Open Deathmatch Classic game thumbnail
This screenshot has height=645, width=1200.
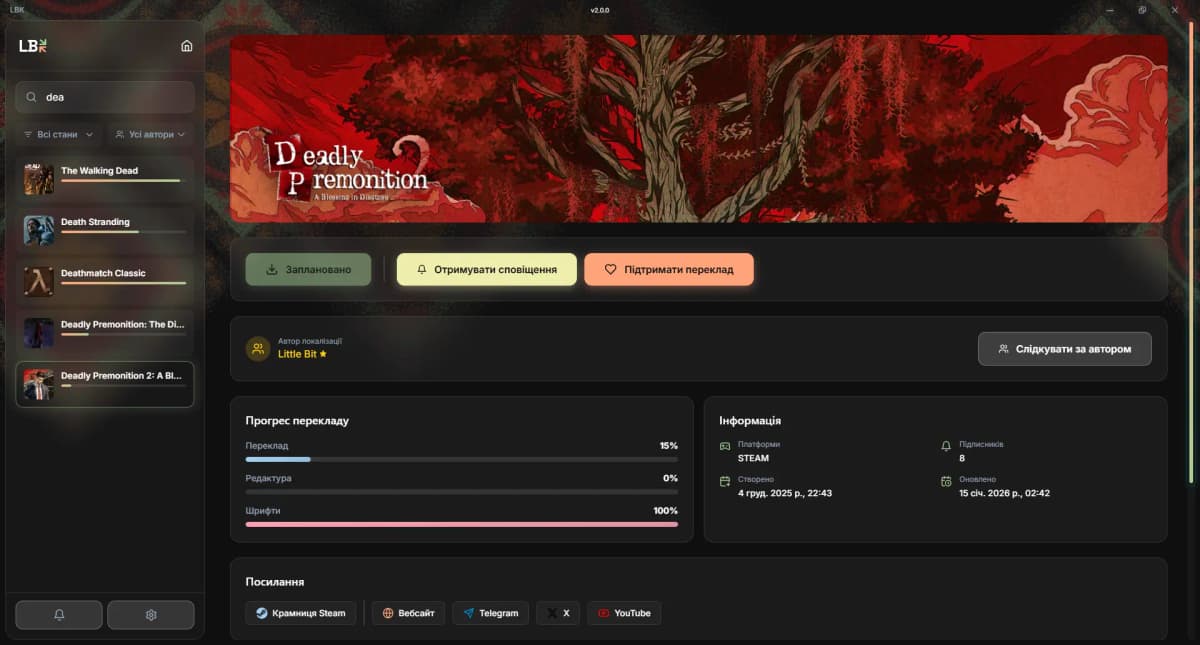coord(39,282)
